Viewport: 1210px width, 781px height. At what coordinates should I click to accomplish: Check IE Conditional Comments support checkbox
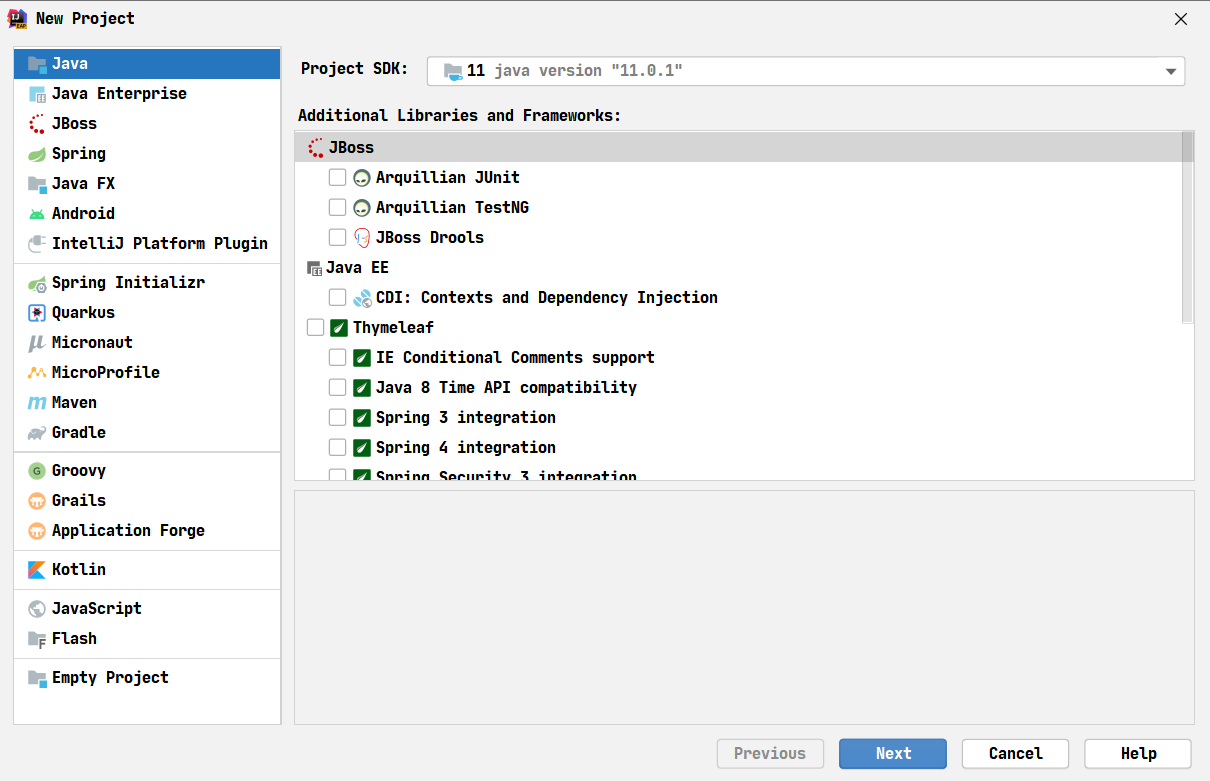click(x=338, y=358)
